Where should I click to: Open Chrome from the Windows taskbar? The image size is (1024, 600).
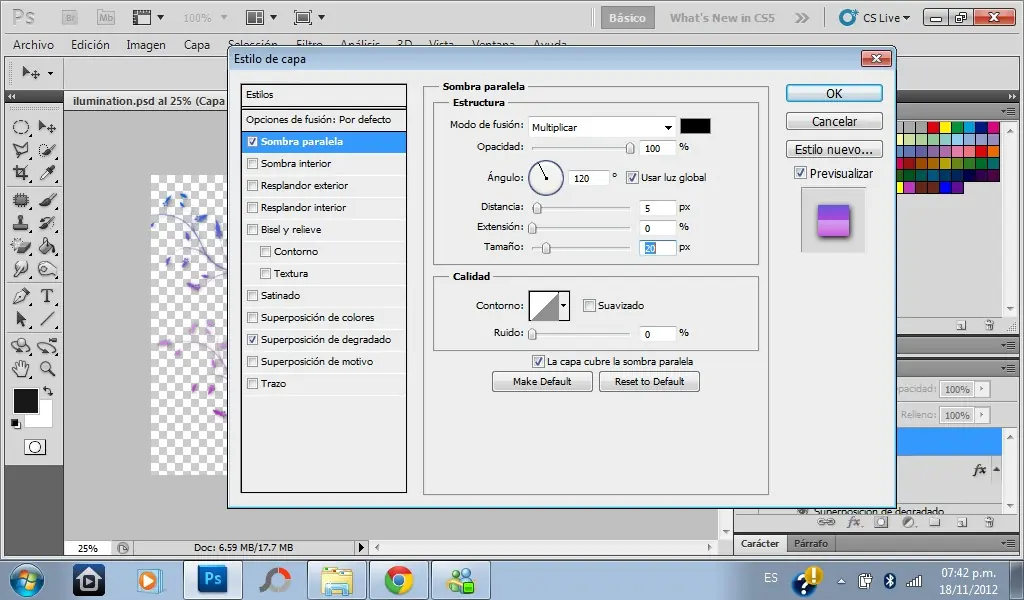coord(399,579)
